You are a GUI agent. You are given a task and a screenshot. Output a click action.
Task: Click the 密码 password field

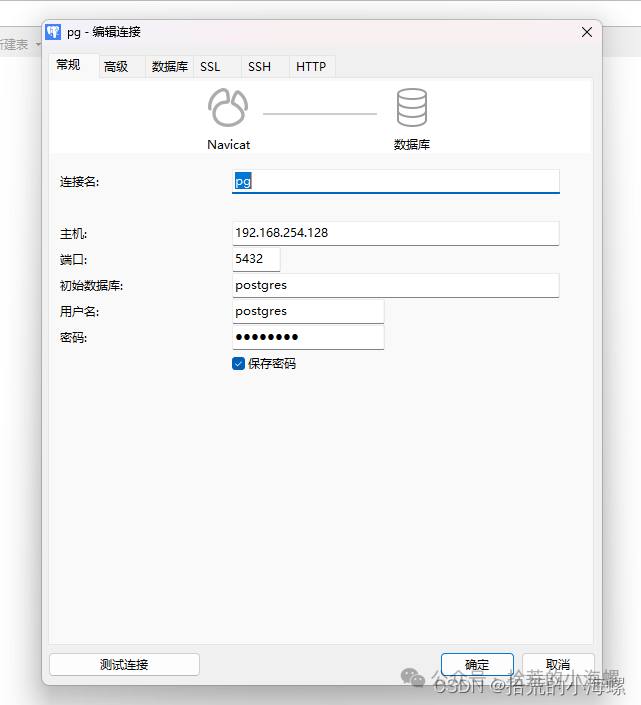click(308, 338)
